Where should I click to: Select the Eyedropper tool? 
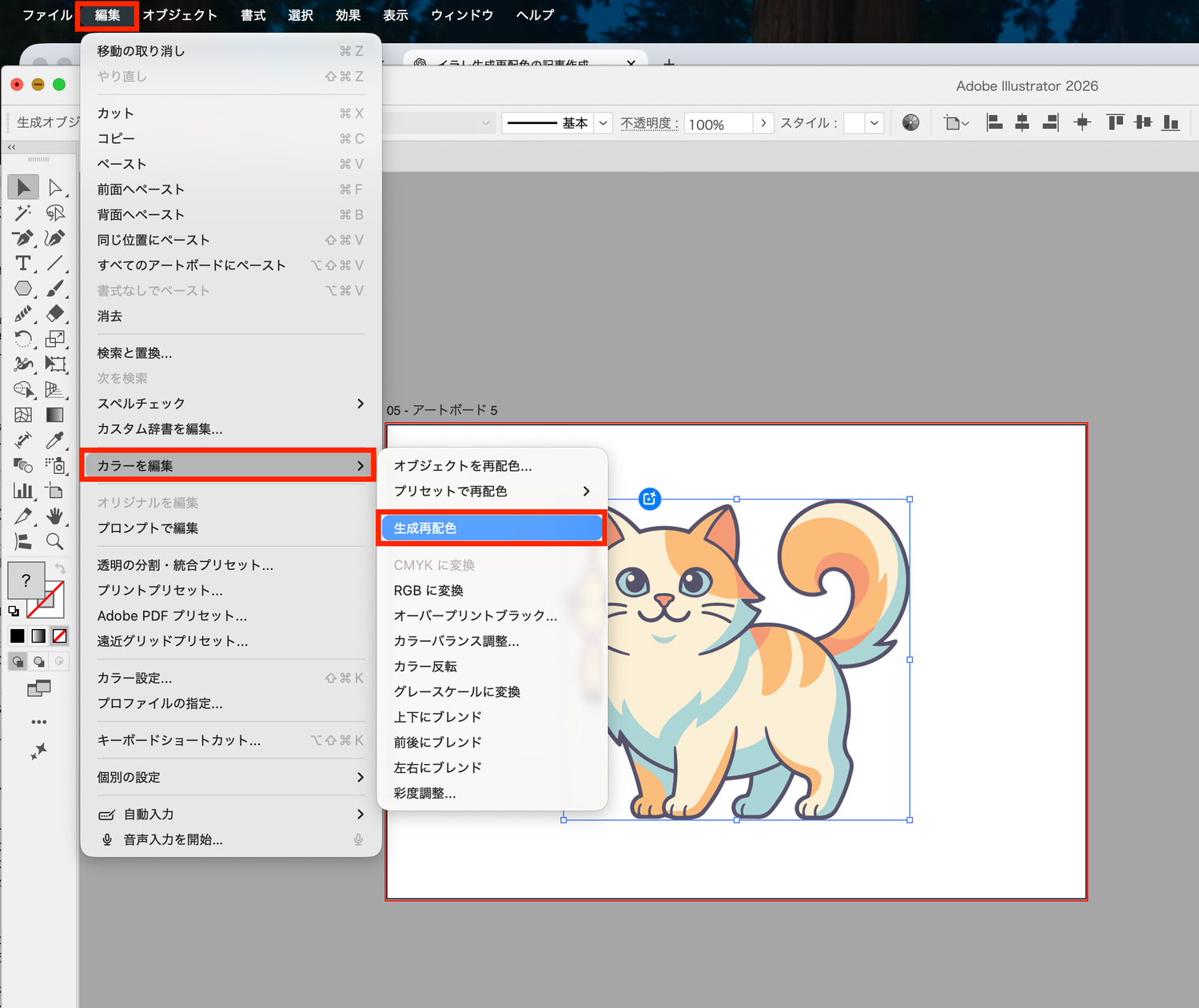coord(55,440)
